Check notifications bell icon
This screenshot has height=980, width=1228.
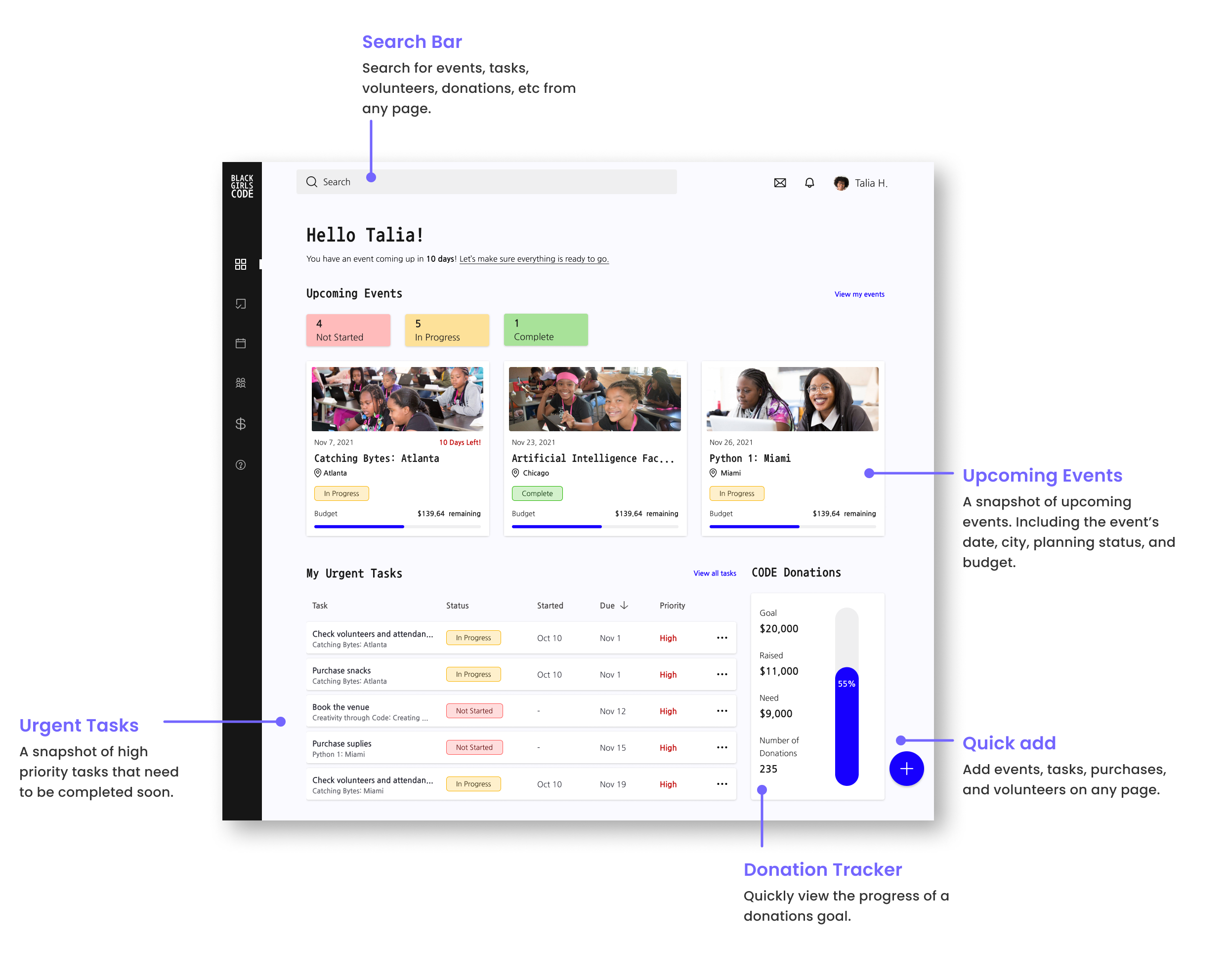point(809,183)
